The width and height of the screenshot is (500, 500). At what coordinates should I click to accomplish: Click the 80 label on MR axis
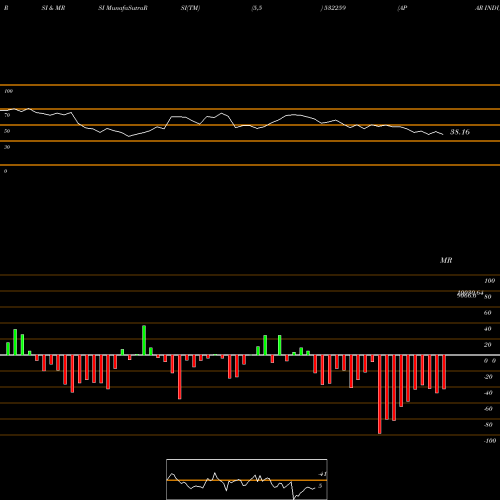click(488, 297)
